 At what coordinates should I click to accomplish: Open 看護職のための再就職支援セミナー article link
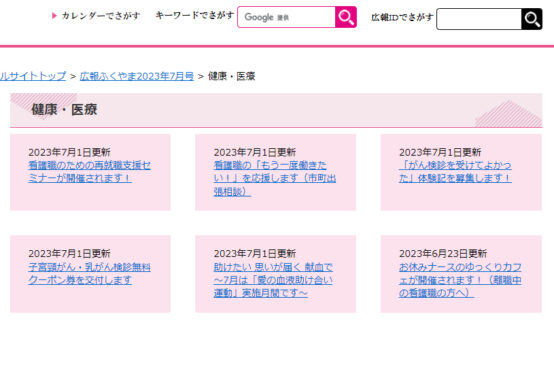(89, 172)
